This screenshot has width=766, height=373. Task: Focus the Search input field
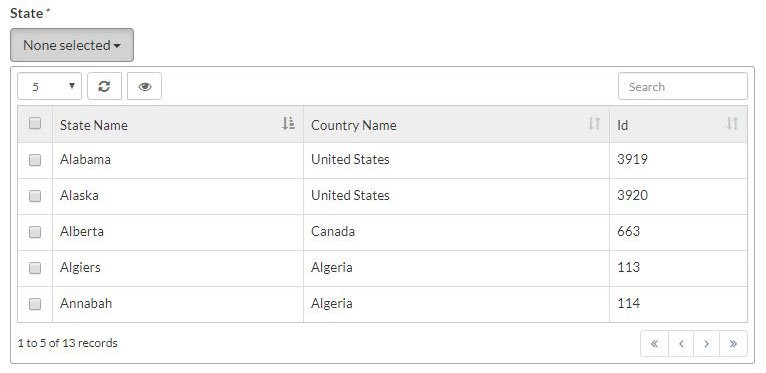[682, 86]
